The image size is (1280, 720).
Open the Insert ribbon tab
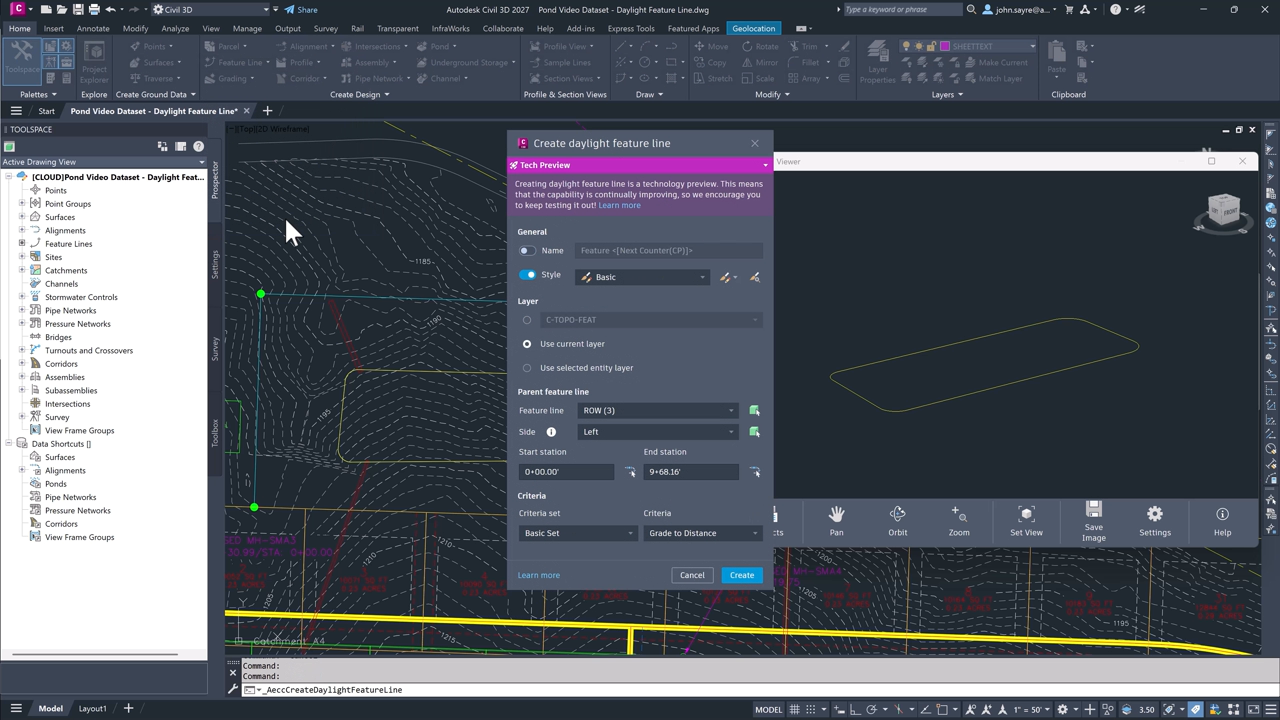click(53, 28)
